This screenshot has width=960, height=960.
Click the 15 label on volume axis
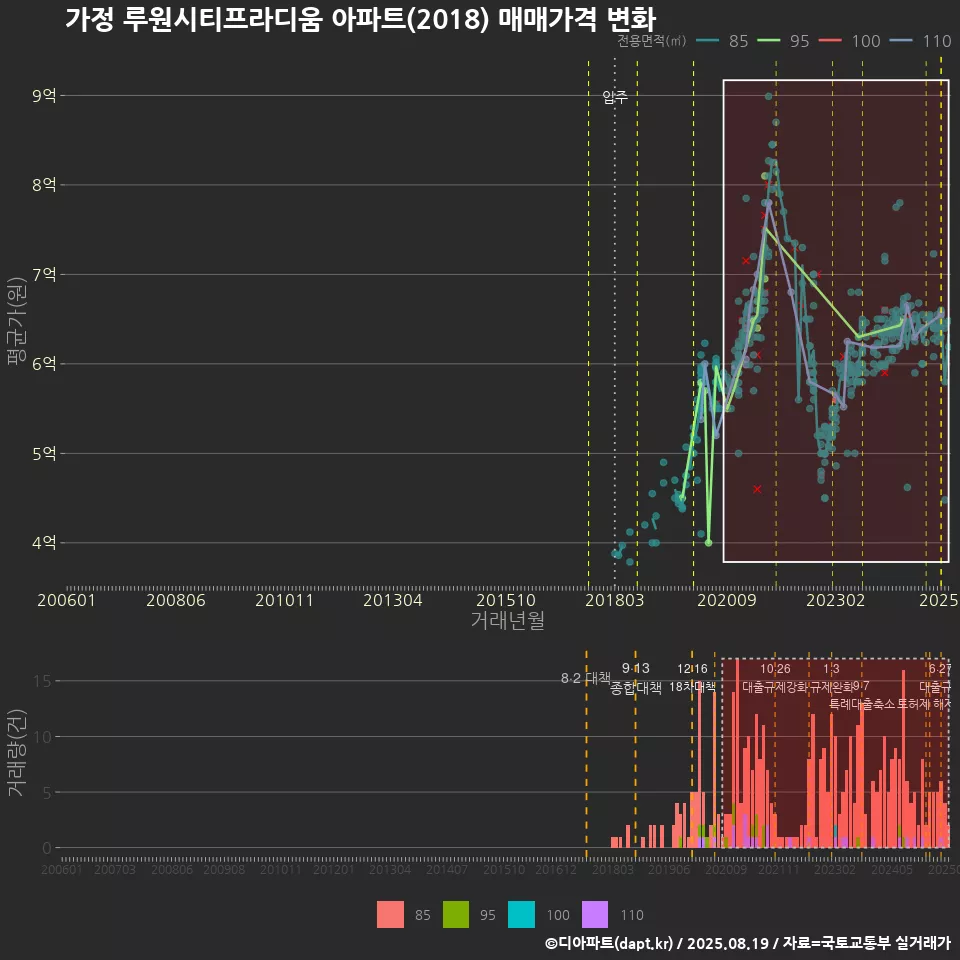click(x=42, y=681)
